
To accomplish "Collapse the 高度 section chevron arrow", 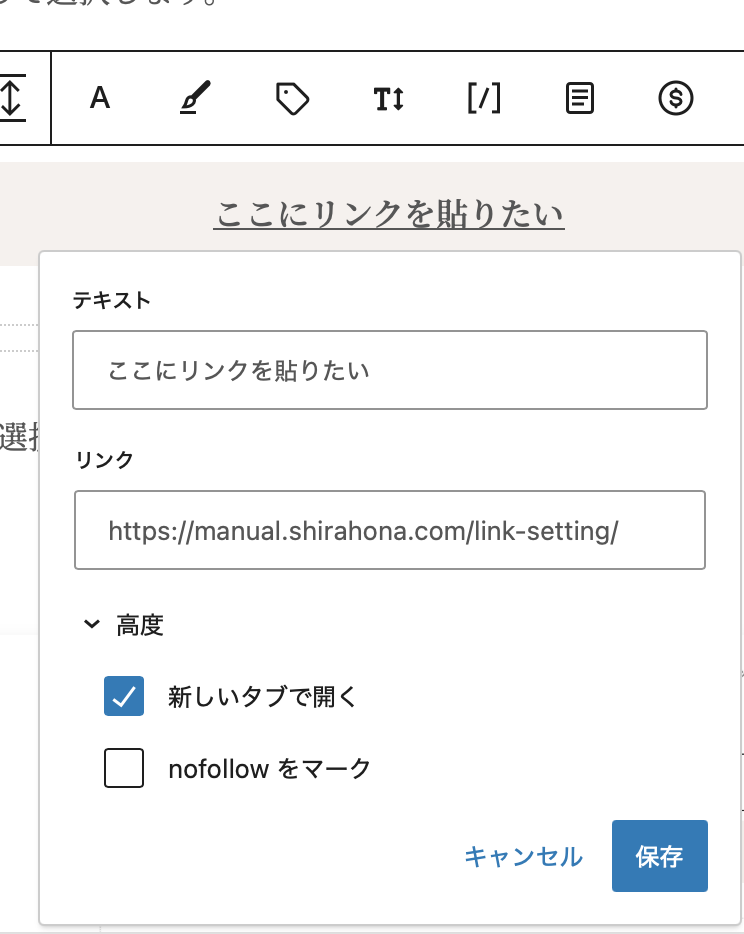I will coord(92,625).
